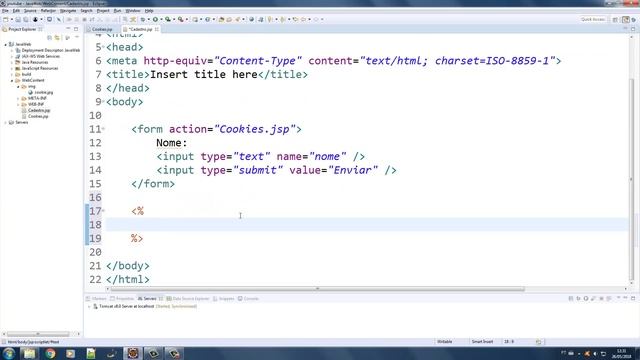The width and height of the screenshot is (640, 360).
Task: Expand the Servers project node
Action: point(6,122)
